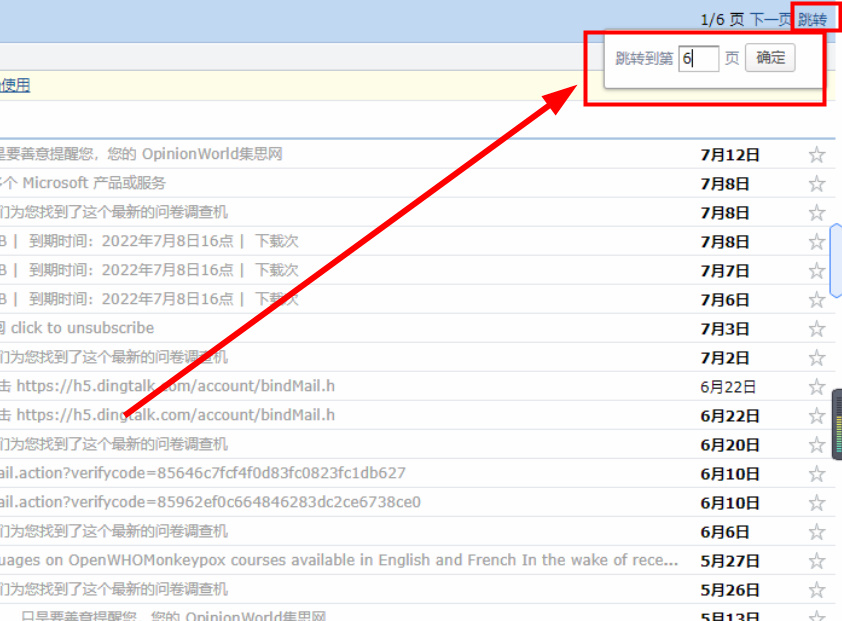This screenshot has width=842, height=621.
Task: Click the 确定 button to confirm page jump
Action: (770, 58)
